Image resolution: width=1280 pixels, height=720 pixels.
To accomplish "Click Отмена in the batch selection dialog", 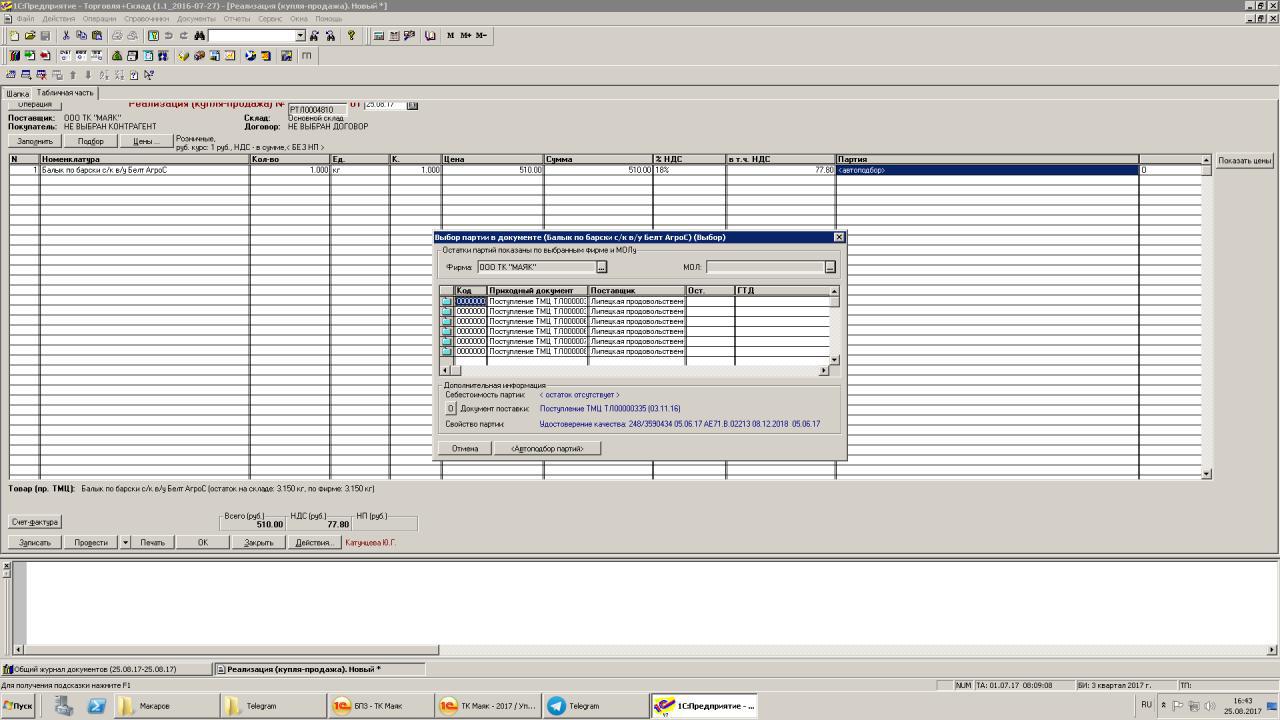I will (x=464, y=448).
